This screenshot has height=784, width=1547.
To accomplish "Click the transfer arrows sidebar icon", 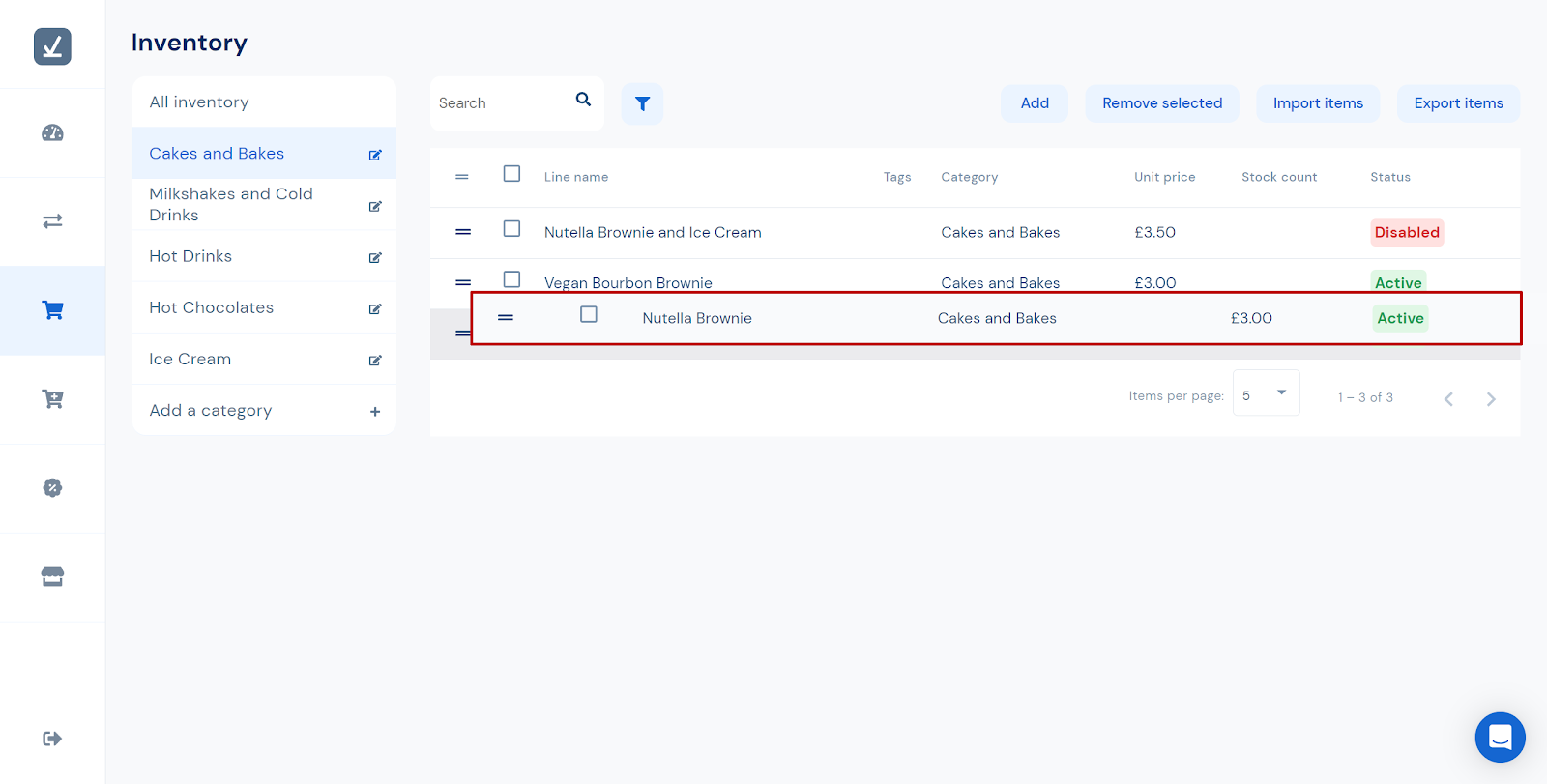I will 52,221.
